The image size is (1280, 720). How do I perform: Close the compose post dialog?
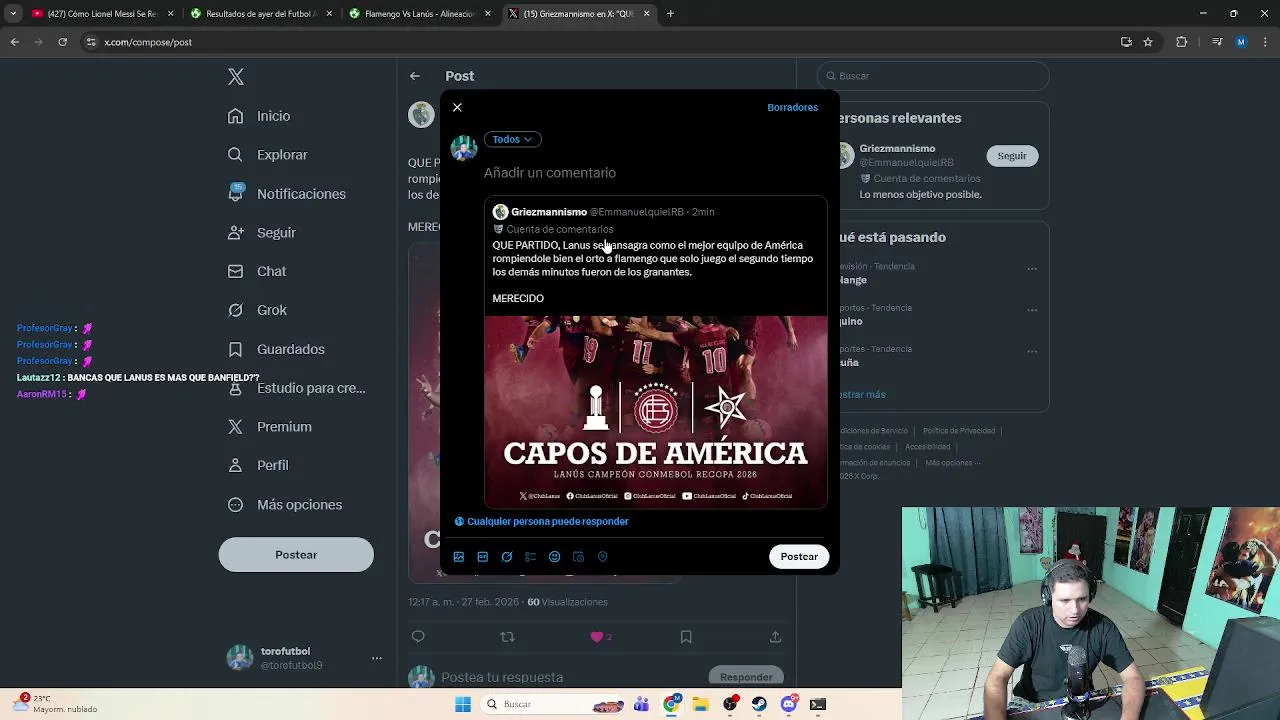click(x=457, y=107)
